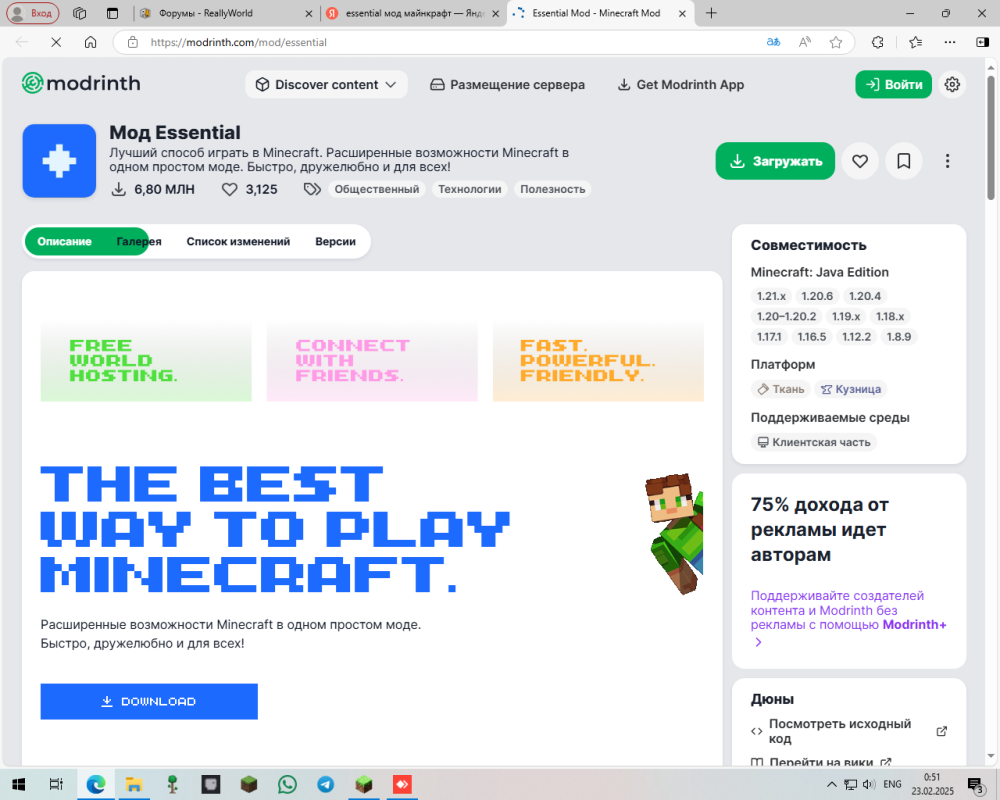Open the Список изменений tab

pos(238,241)
